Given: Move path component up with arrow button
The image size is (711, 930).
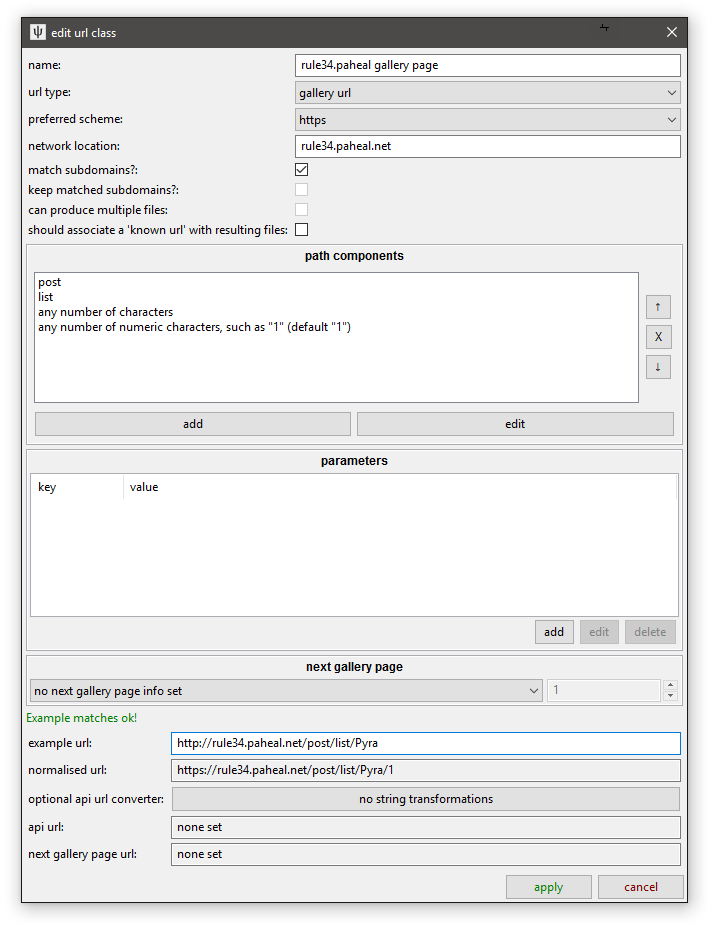Looking at the screenshot, I should click(x=658, y=307).
